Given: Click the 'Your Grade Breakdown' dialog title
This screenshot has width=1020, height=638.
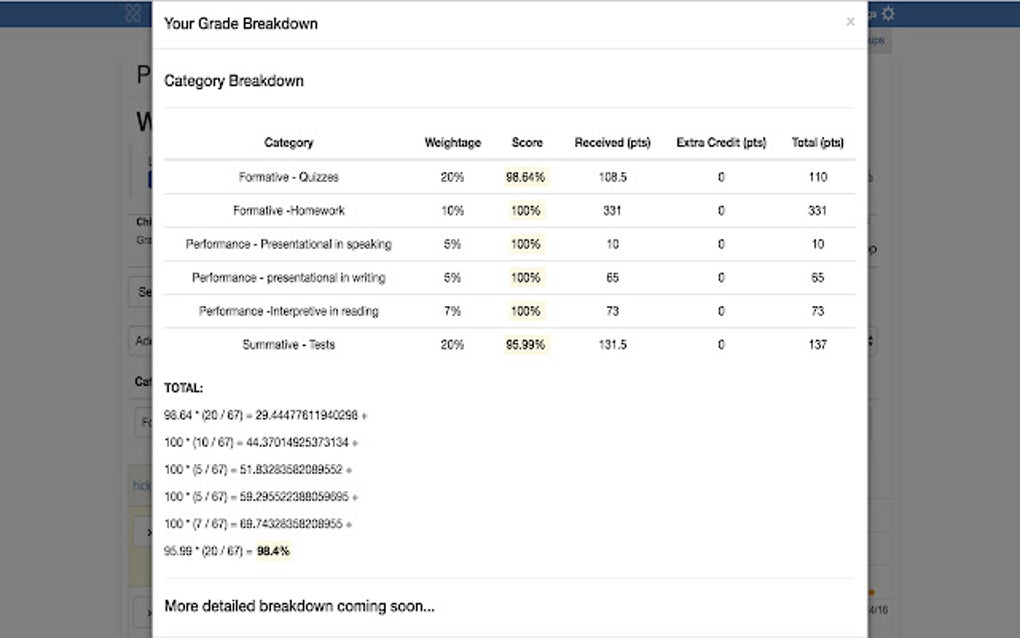Looking at the screenshot, I should pyautogui.click(x=240, y=23).
